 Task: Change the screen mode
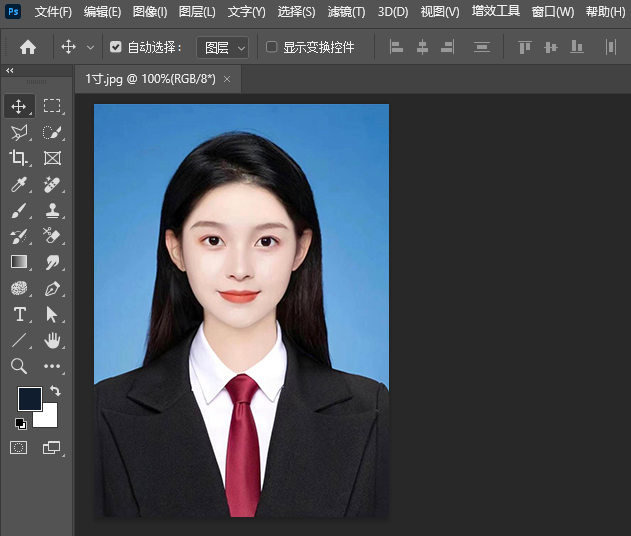(x=52, y=447)
